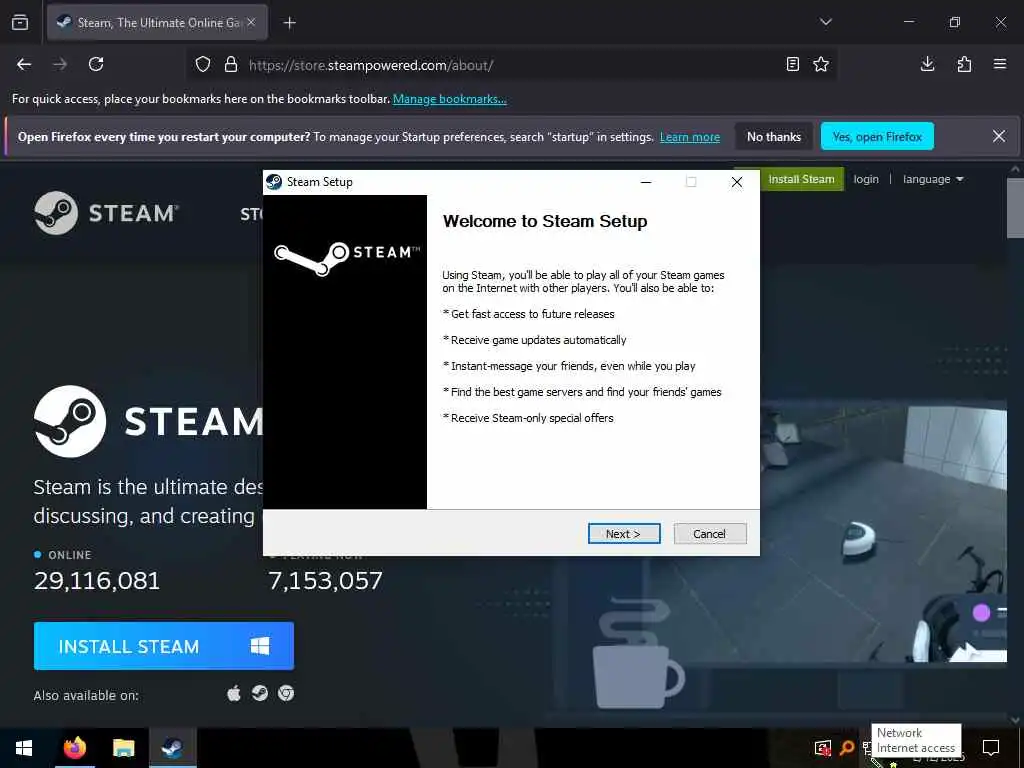Minimize the Steam Setup dialog
Screen dimensions: 1024x768
[646, 182]
